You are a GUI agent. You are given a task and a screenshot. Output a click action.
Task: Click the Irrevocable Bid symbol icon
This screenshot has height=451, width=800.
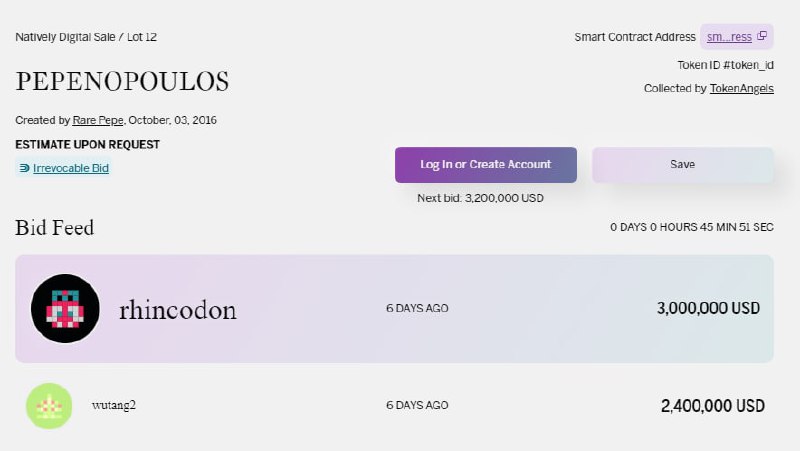click(x=24, y=168)
